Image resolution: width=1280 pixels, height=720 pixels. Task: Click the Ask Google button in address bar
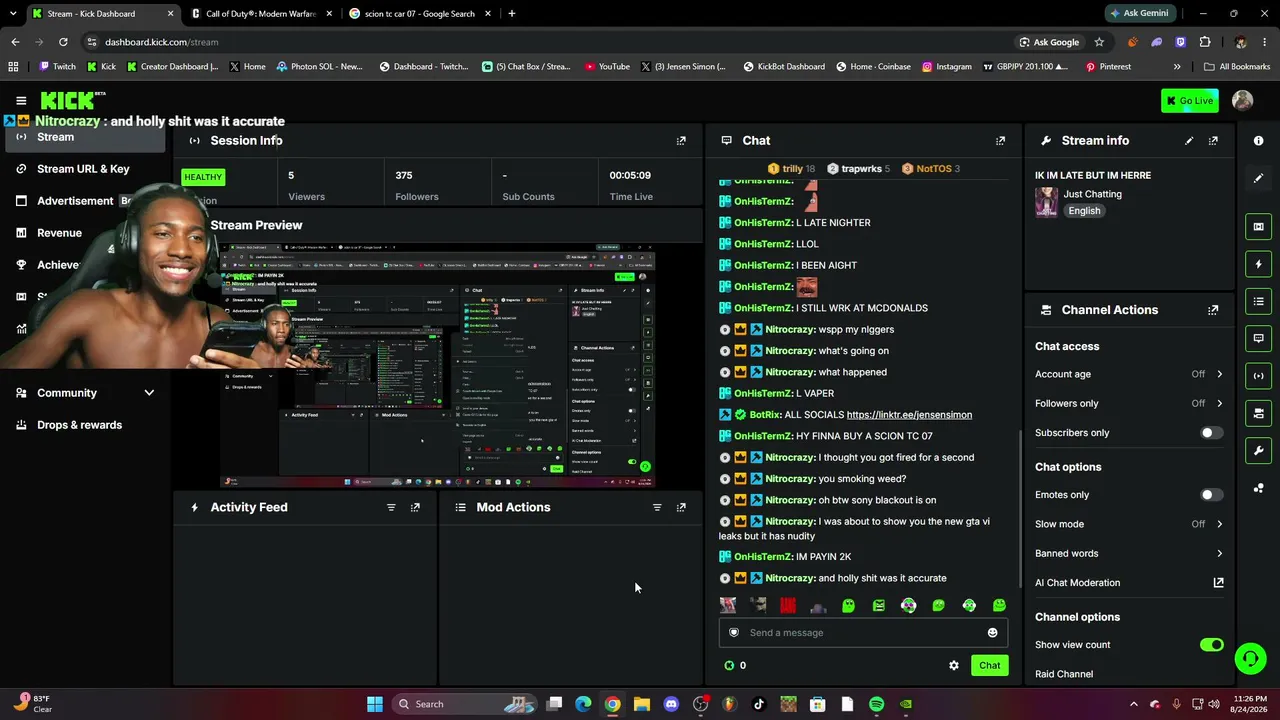coord(1049,42)
